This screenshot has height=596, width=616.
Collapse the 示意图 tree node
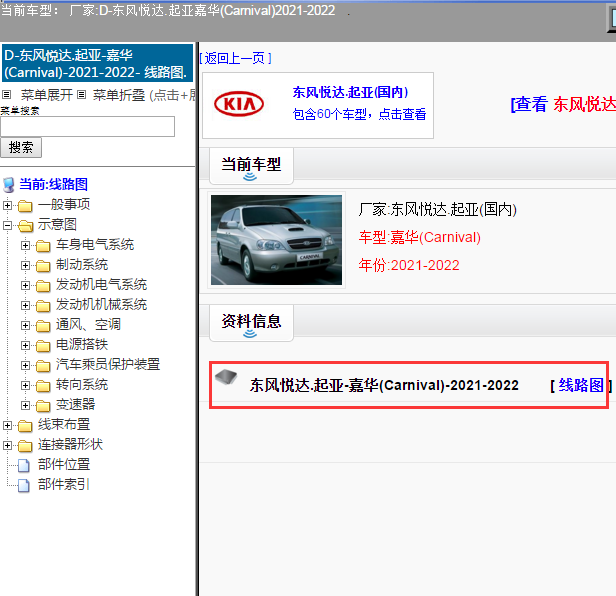(x=7, y=225)
